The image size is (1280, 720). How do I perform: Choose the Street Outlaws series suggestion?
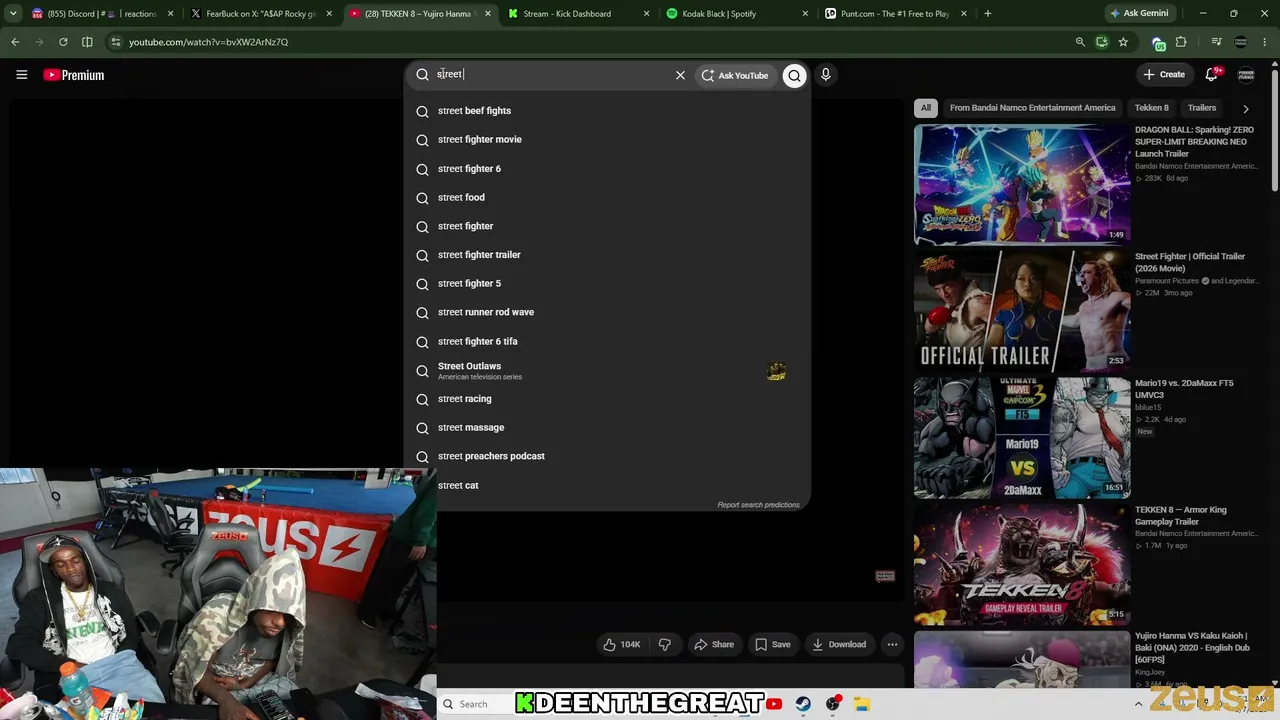click(607, 371)
